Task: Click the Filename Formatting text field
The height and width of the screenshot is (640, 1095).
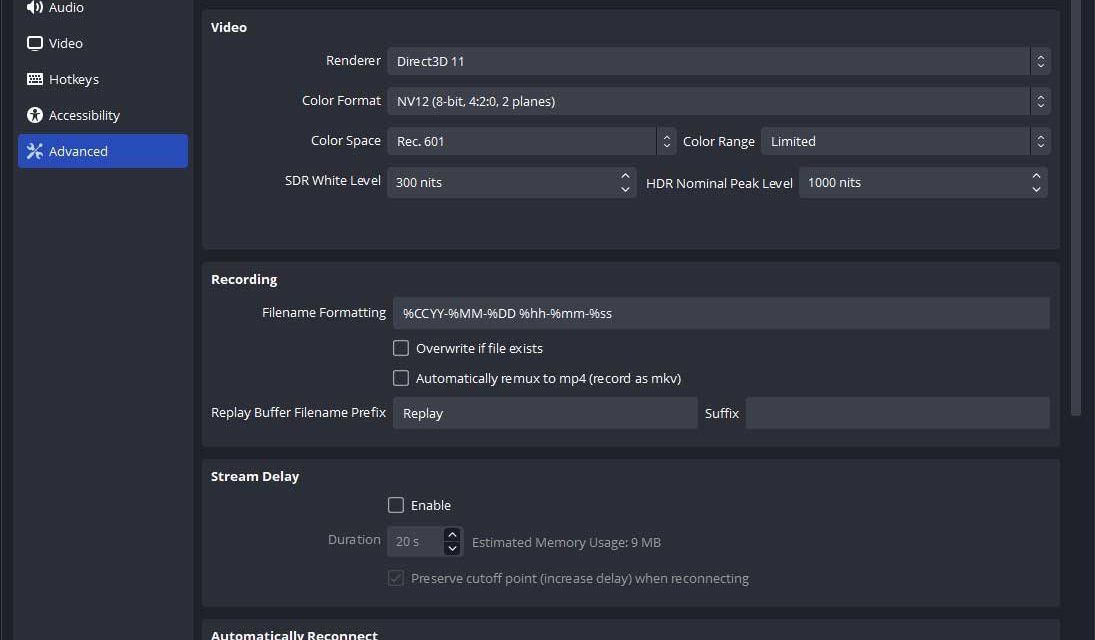Action: coord(720,313)
